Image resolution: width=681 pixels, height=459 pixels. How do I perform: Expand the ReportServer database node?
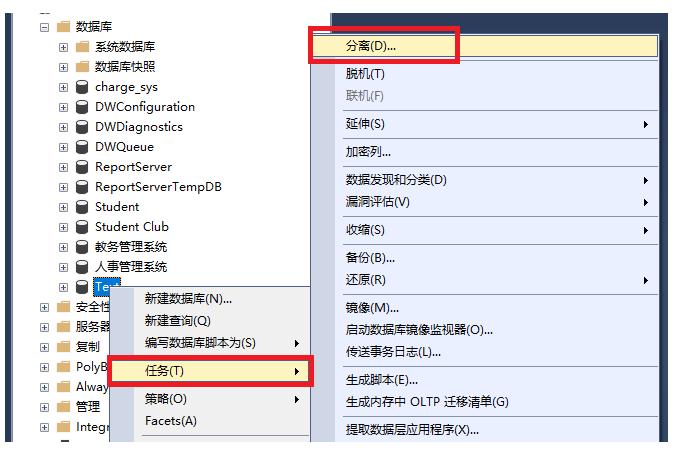(x=63, y=167)
